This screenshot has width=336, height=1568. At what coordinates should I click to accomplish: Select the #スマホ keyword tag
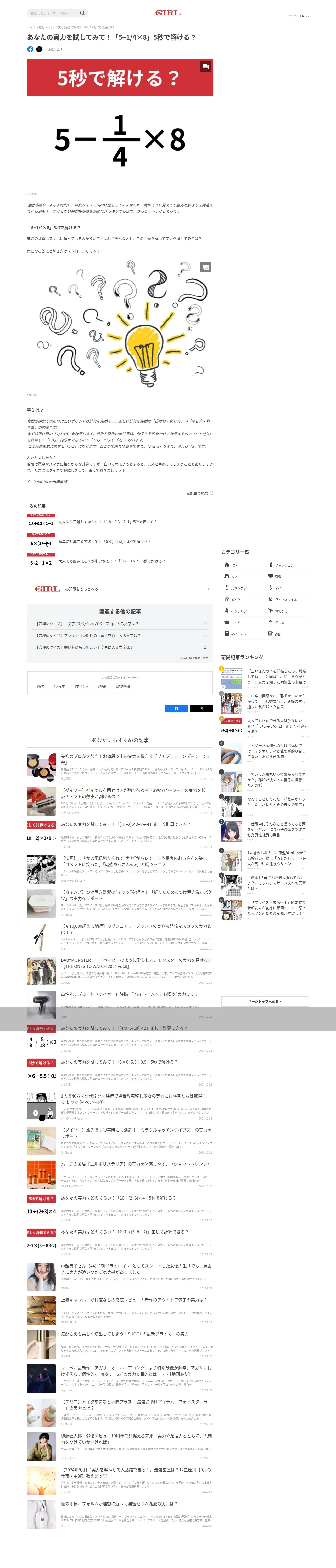click(59, 686)
